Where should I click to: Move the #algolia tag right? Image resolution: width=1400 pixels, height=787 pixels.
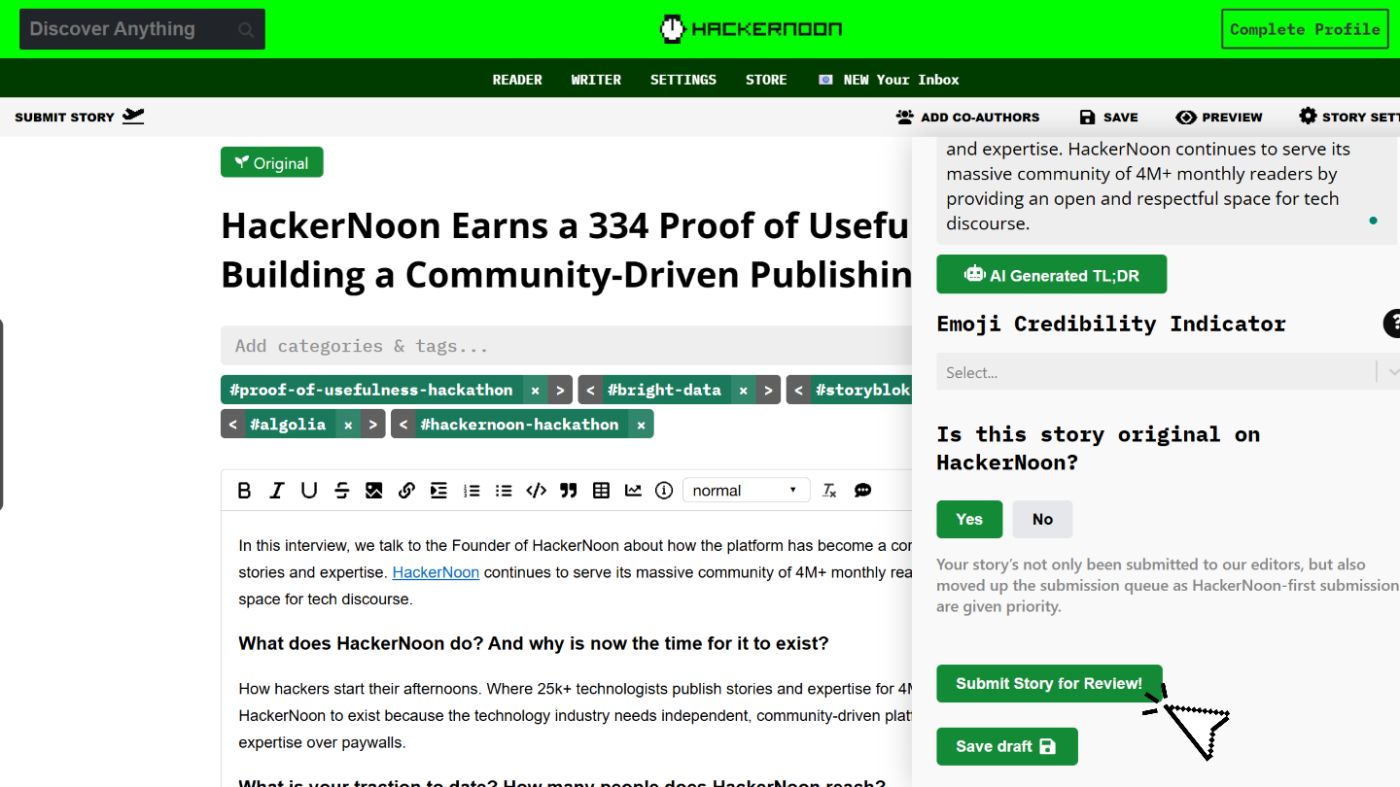(372, 424)
